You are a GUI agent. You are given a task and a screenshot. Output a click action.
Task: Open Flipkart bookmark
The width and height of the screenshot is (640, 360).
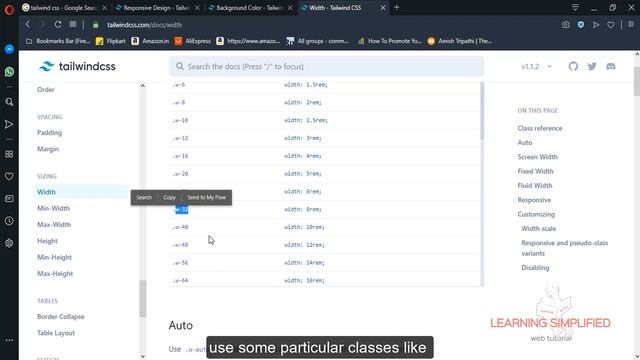pos(111,41)
